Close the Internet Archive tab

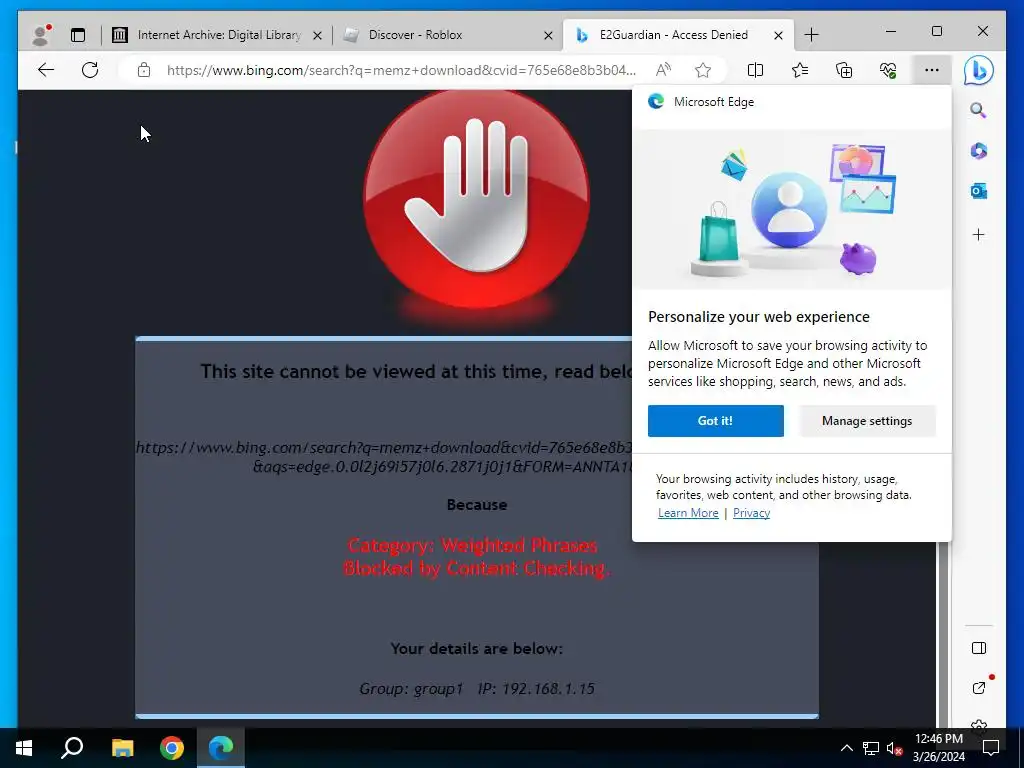point(317,35)
